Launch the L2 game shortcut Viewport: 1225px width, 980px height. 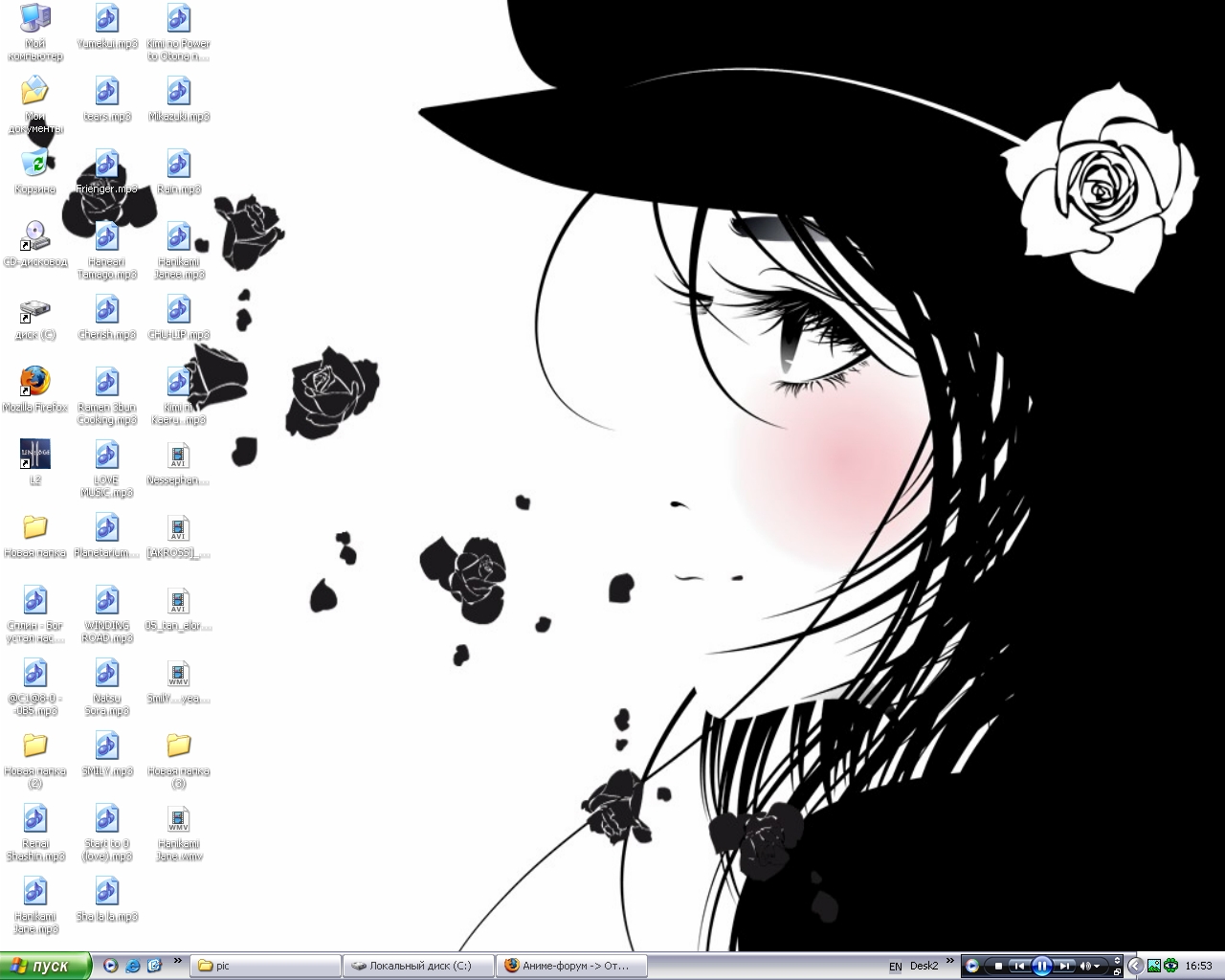pos(35,462)
